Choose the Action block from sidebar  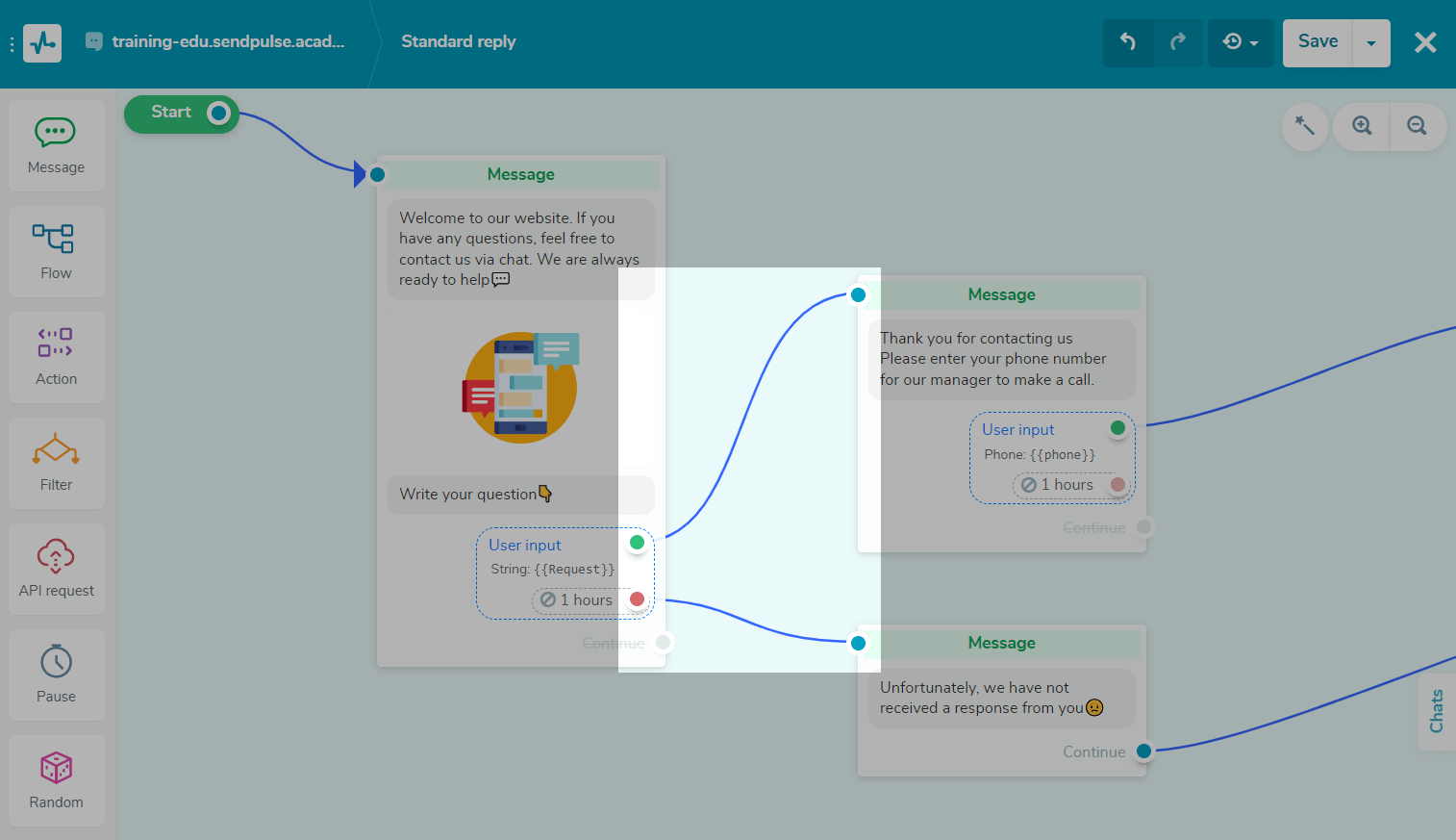click(55, 357)
